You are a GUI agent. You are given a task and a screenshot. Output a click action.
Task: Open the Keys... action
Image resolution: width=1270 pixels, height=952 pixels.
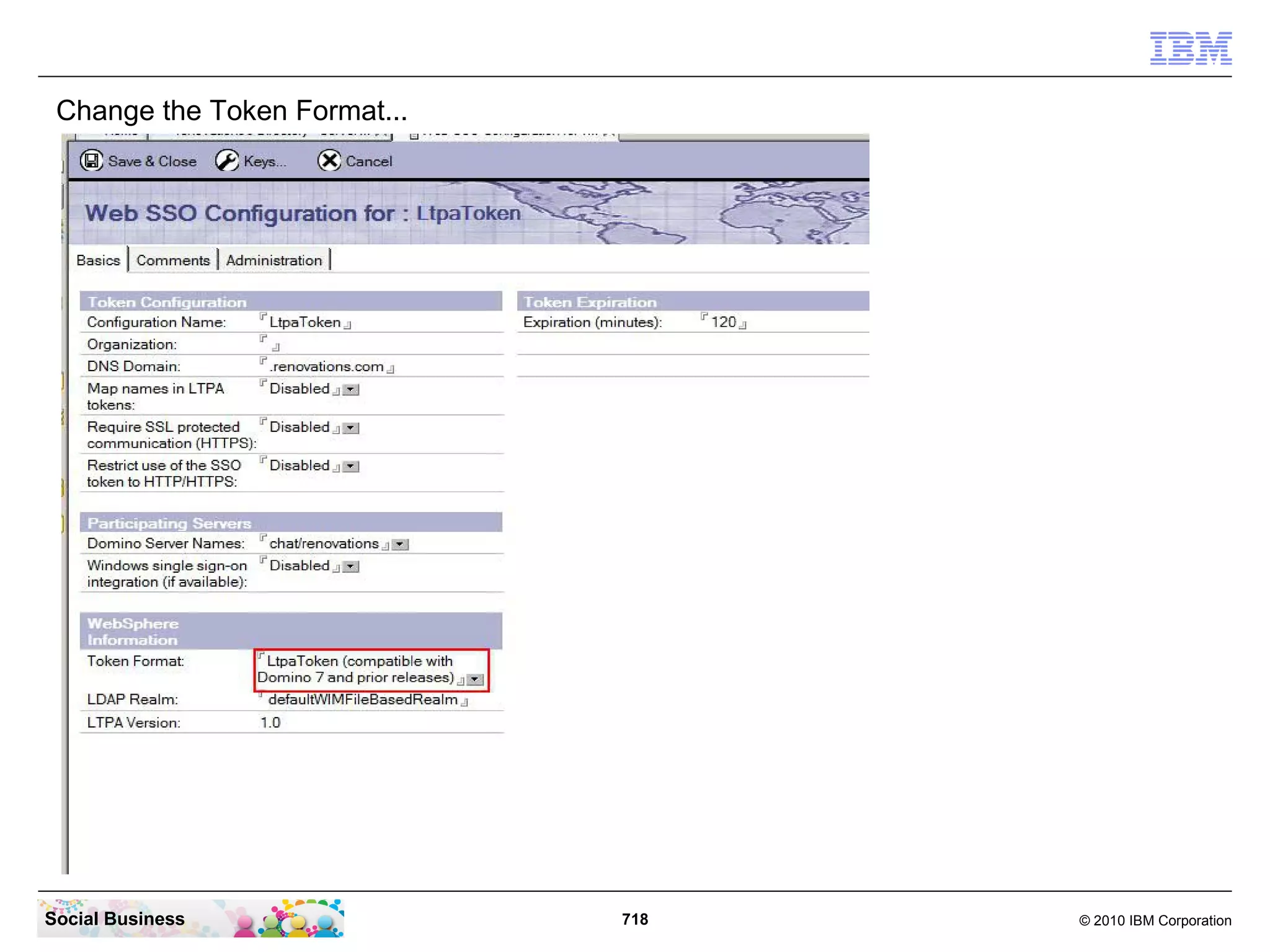coord(265,161)
